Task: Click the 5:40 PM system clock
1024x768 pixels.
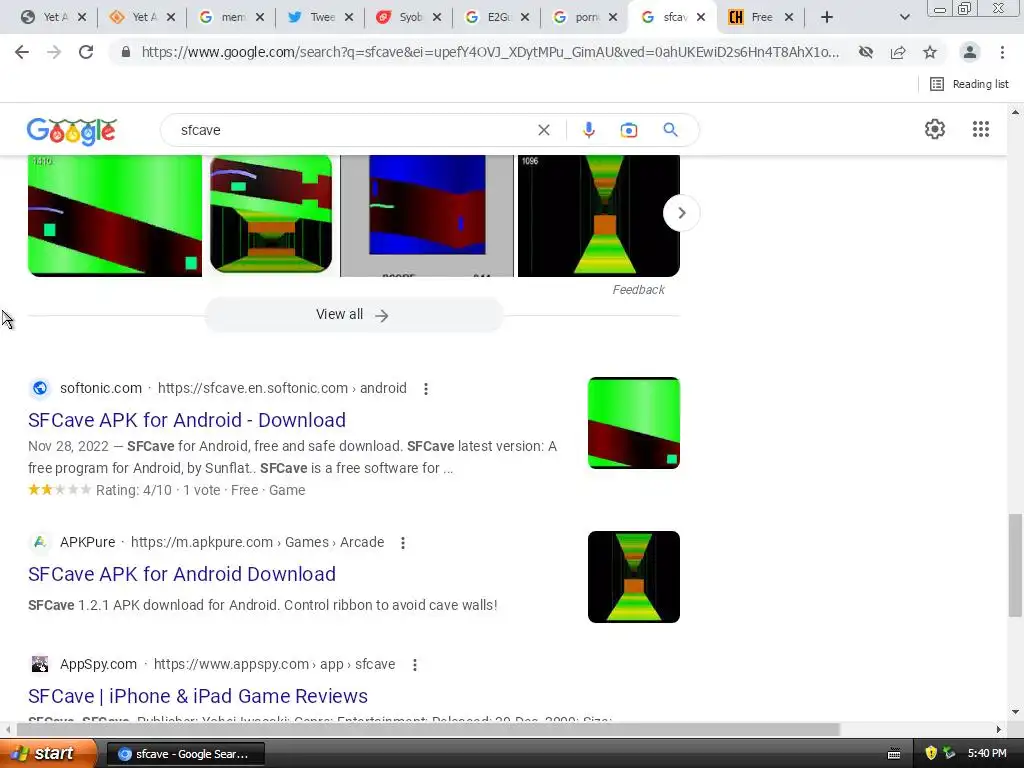Action: click(987, 754)
